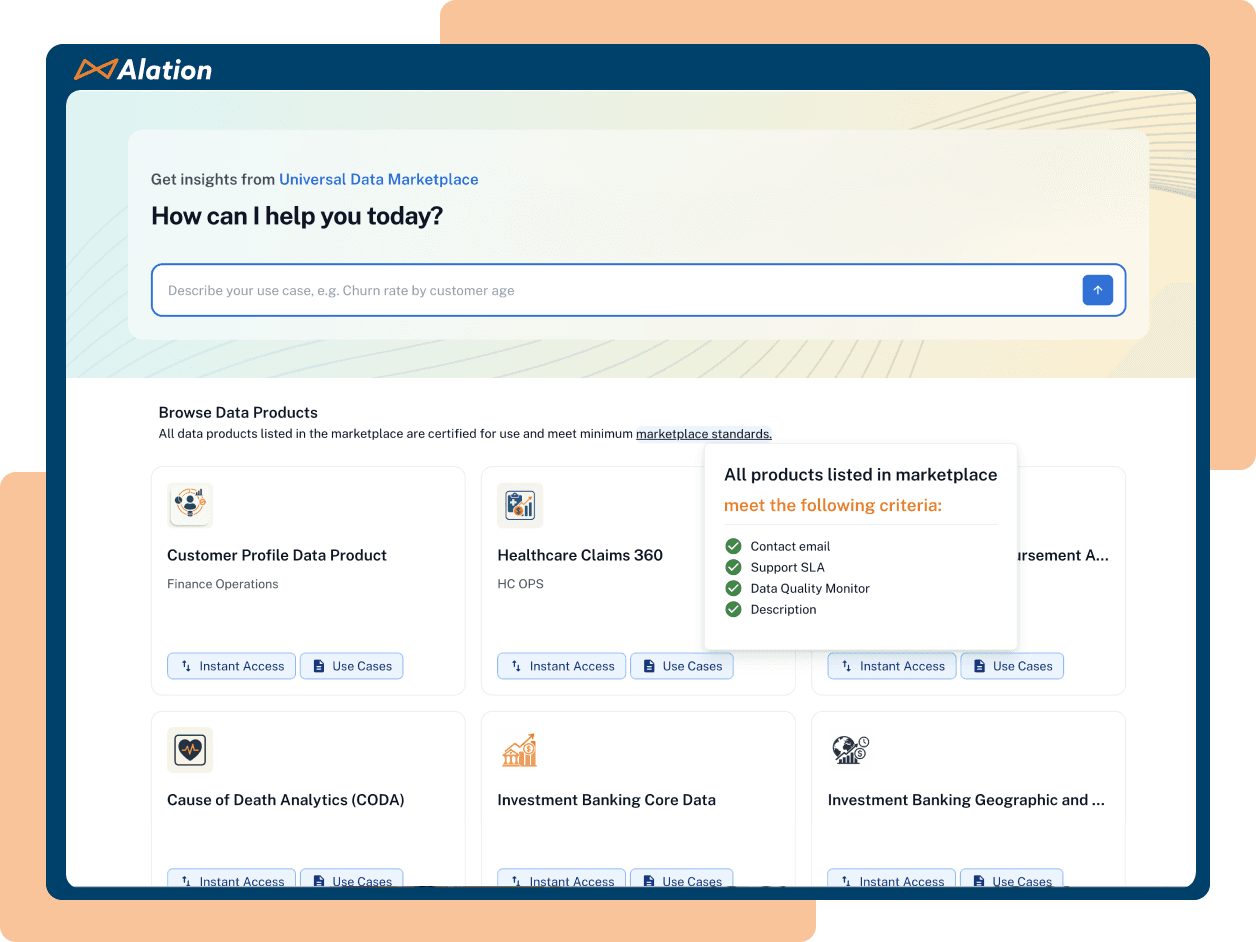Select the Description criteria row in the tooltip

point(783,609)
